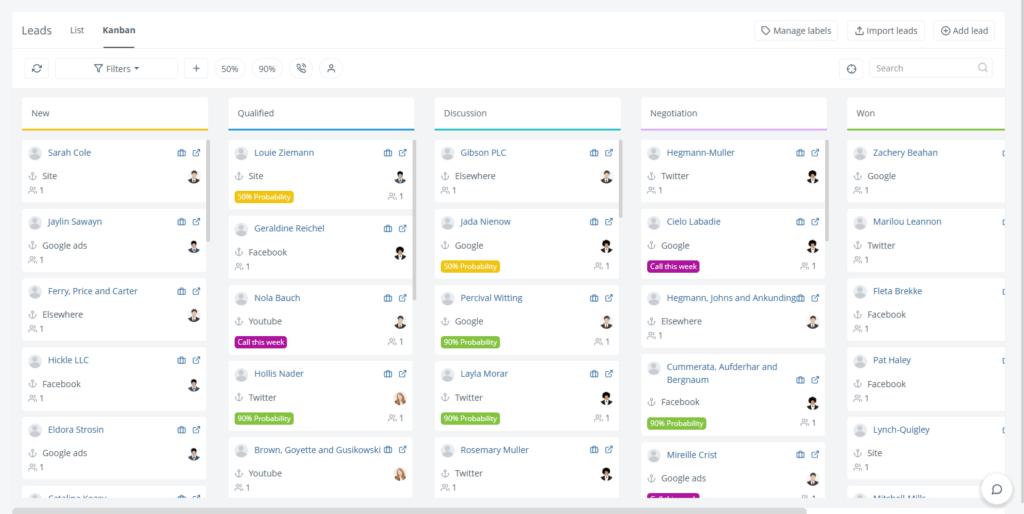
Task: Click the Qualified column vertical scrollbar
Action: (x=415, y=220)
